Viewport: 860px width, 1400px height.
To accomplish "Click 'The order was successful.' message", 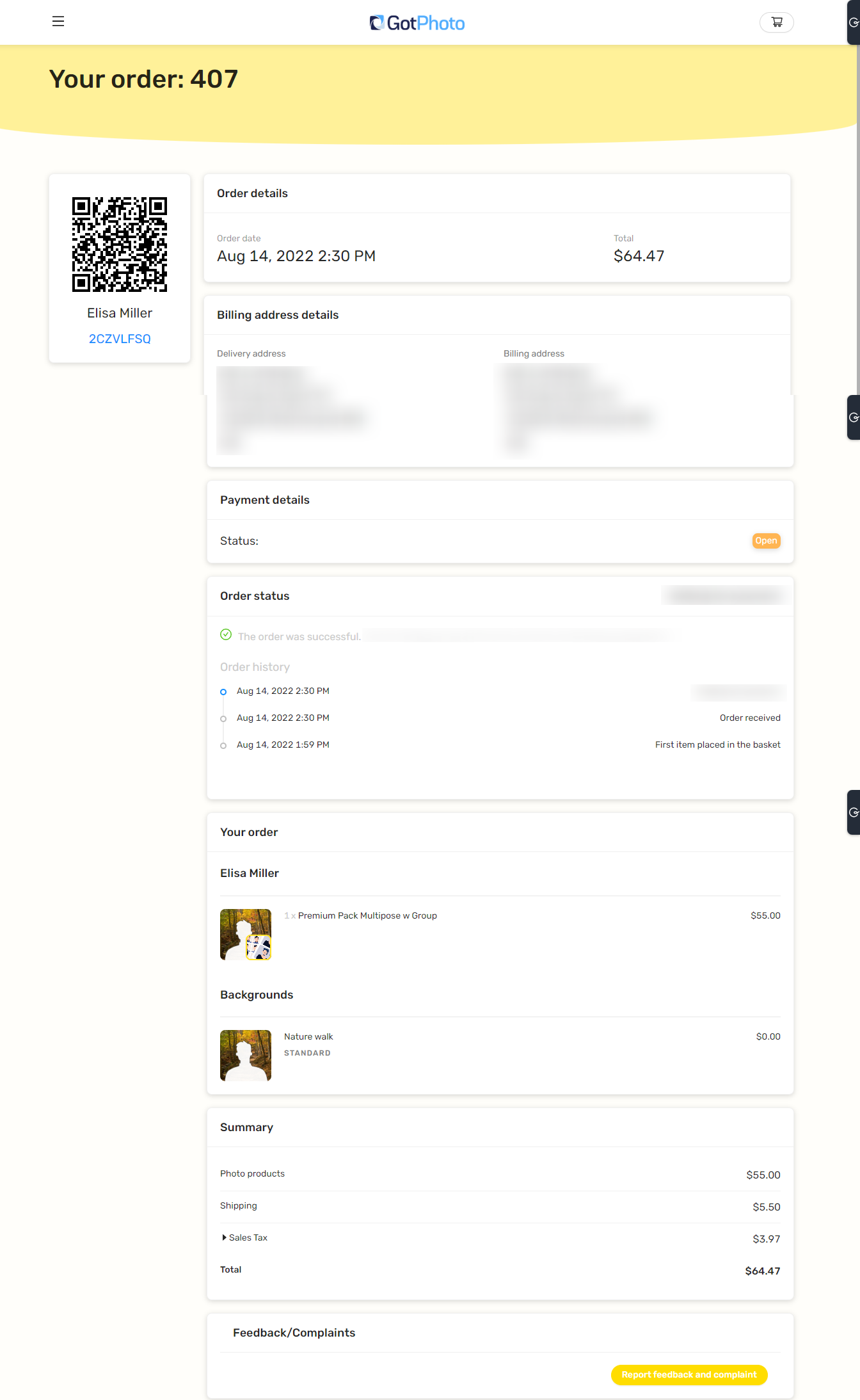I will (x=299, y=636).
